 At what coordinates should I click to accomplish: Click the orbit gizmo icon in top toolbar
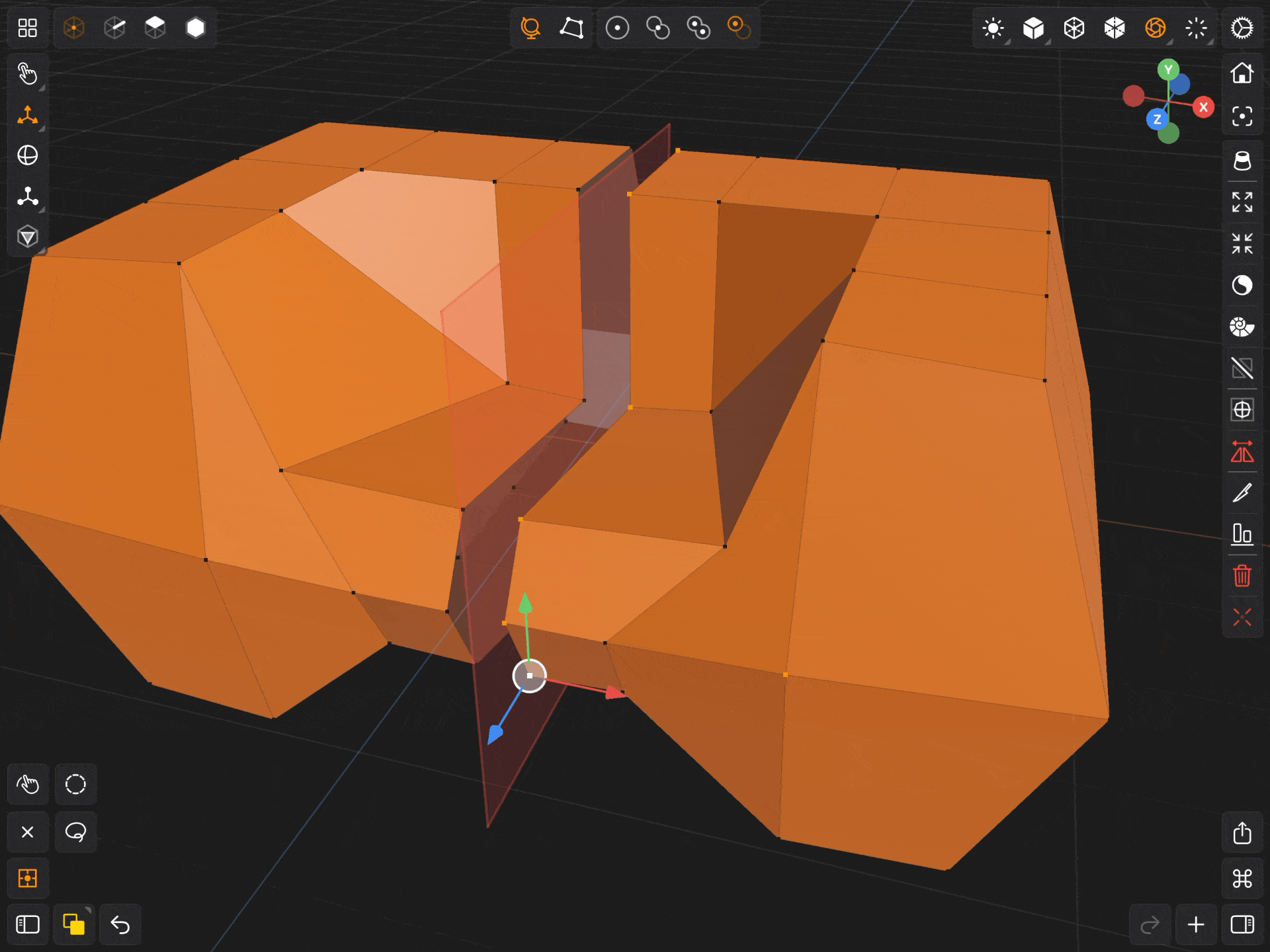pos(530,28)
